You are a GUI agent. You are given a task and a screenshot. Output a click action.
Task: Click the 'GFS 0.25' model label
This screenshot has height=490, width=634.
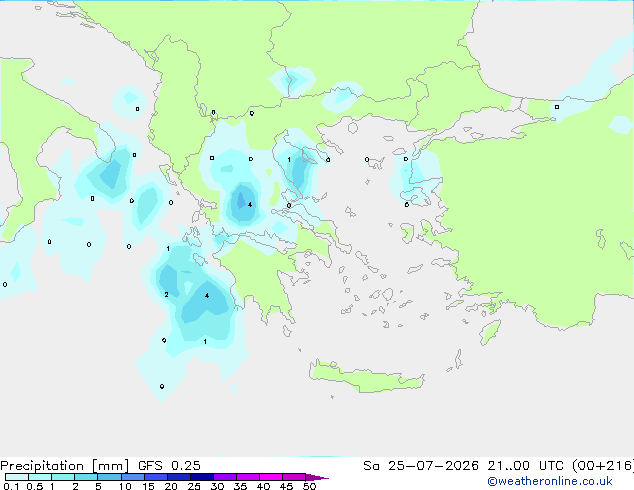pos(169,466)
